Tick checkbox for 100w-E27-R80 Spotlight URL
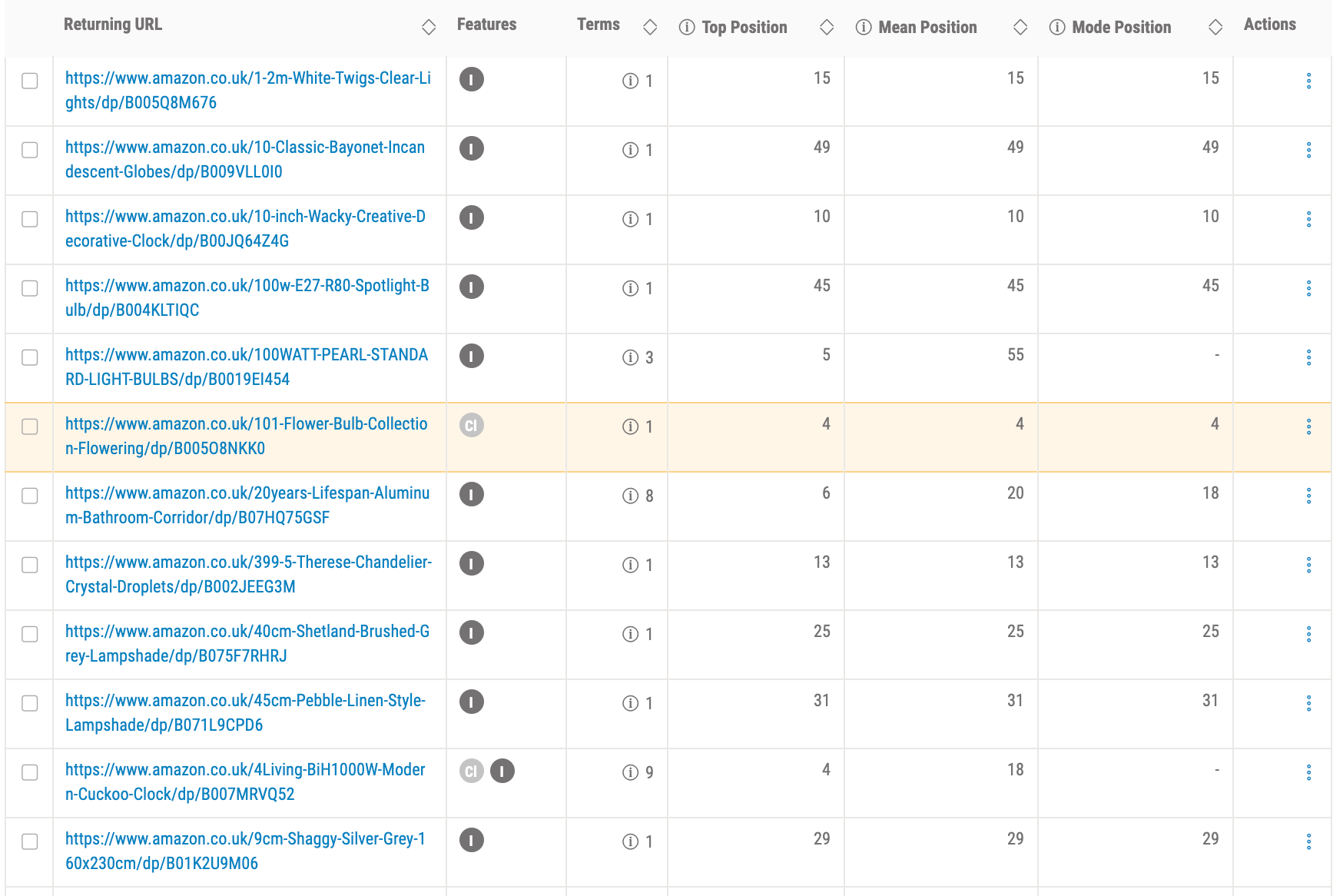The image size is (1343, 896). pyautogui.click(x=30, y=288)
